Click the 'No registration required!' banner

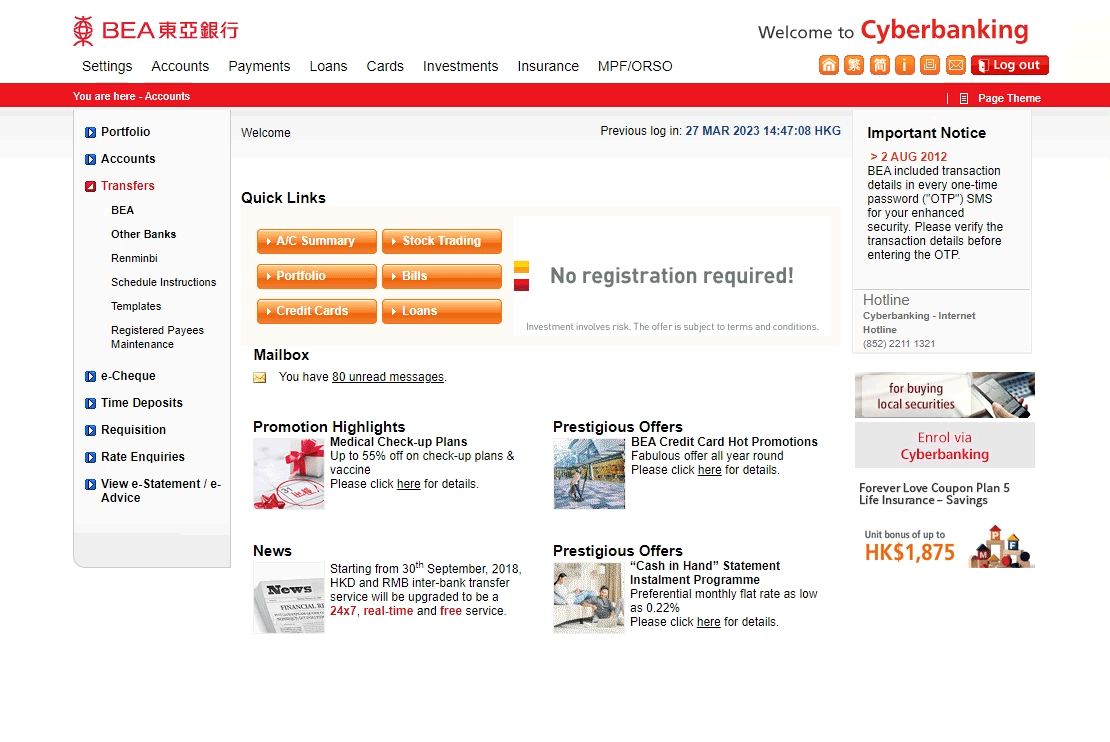pyautogui.click(x=672, y=275)
